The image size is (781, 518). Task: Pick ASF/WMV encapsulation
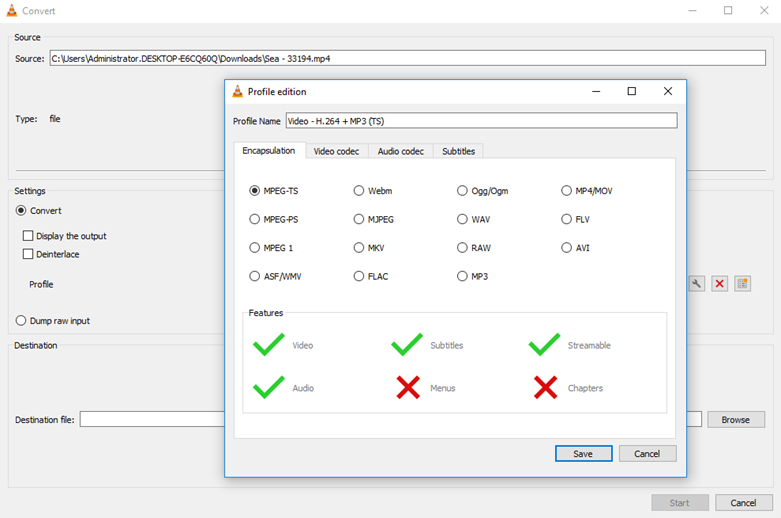[x=255, y=276]
